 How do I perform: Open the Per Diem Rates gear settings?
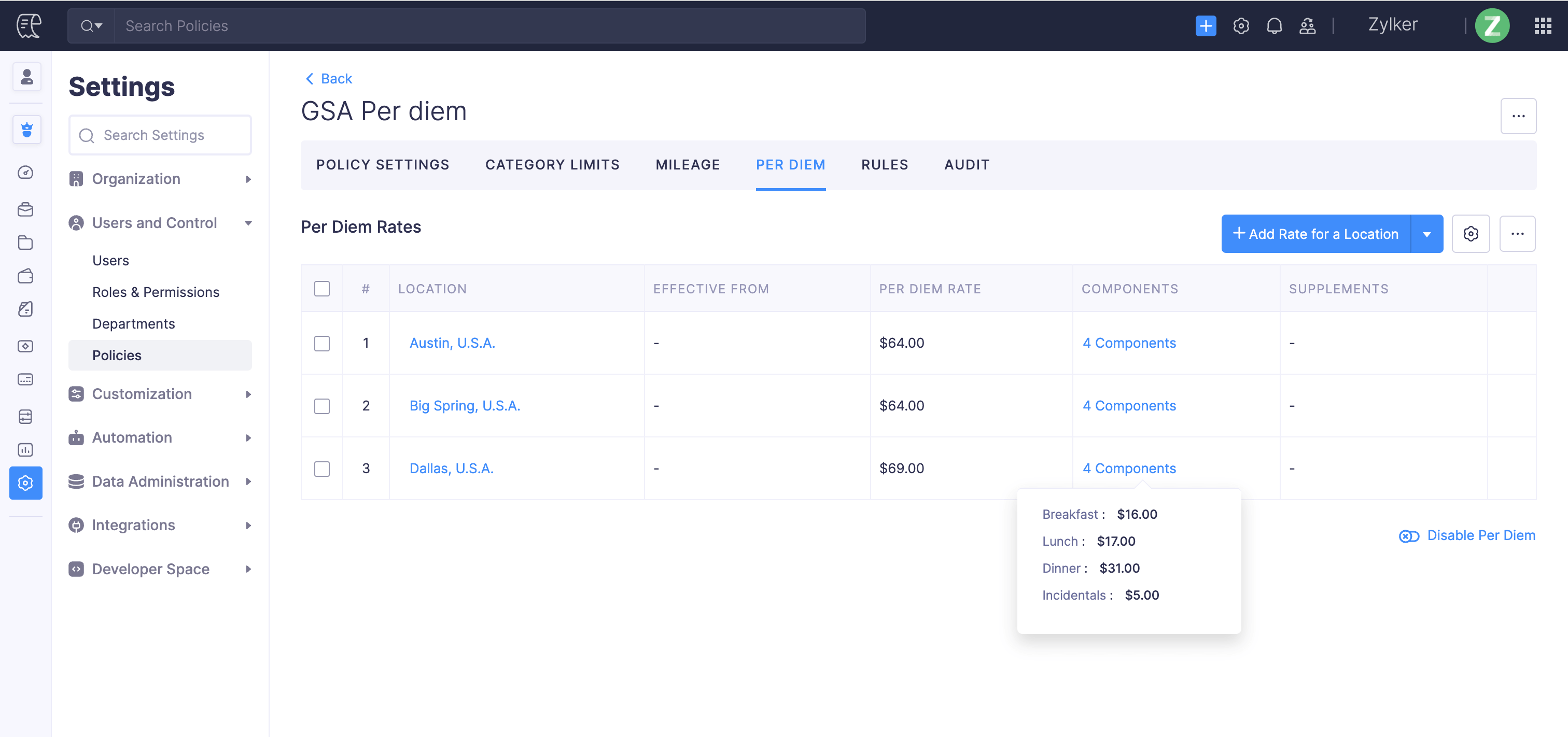[x=1470, y=234]
